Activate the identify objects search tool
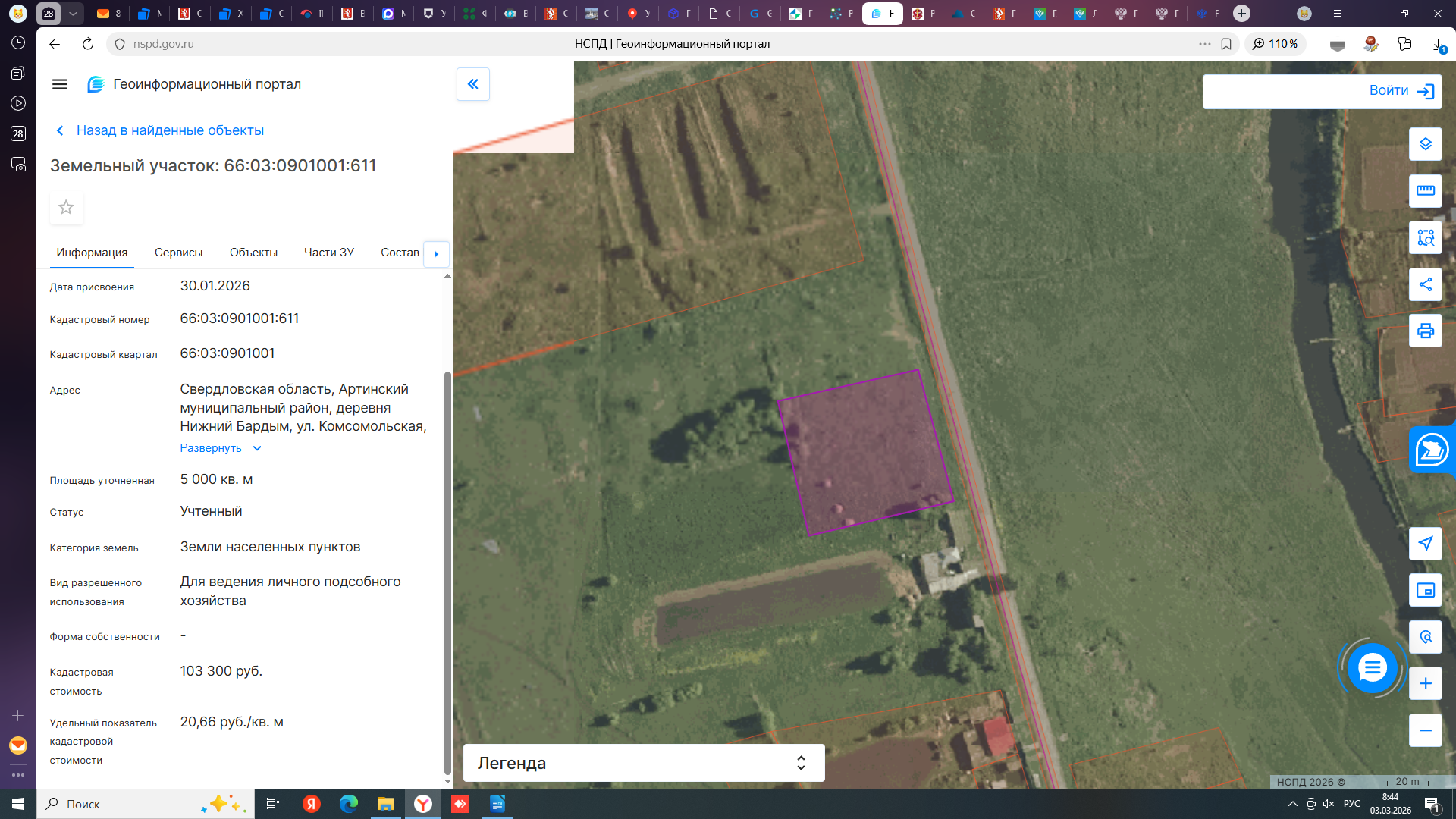Screen dimensions: 1456x819 point(1425,238)
